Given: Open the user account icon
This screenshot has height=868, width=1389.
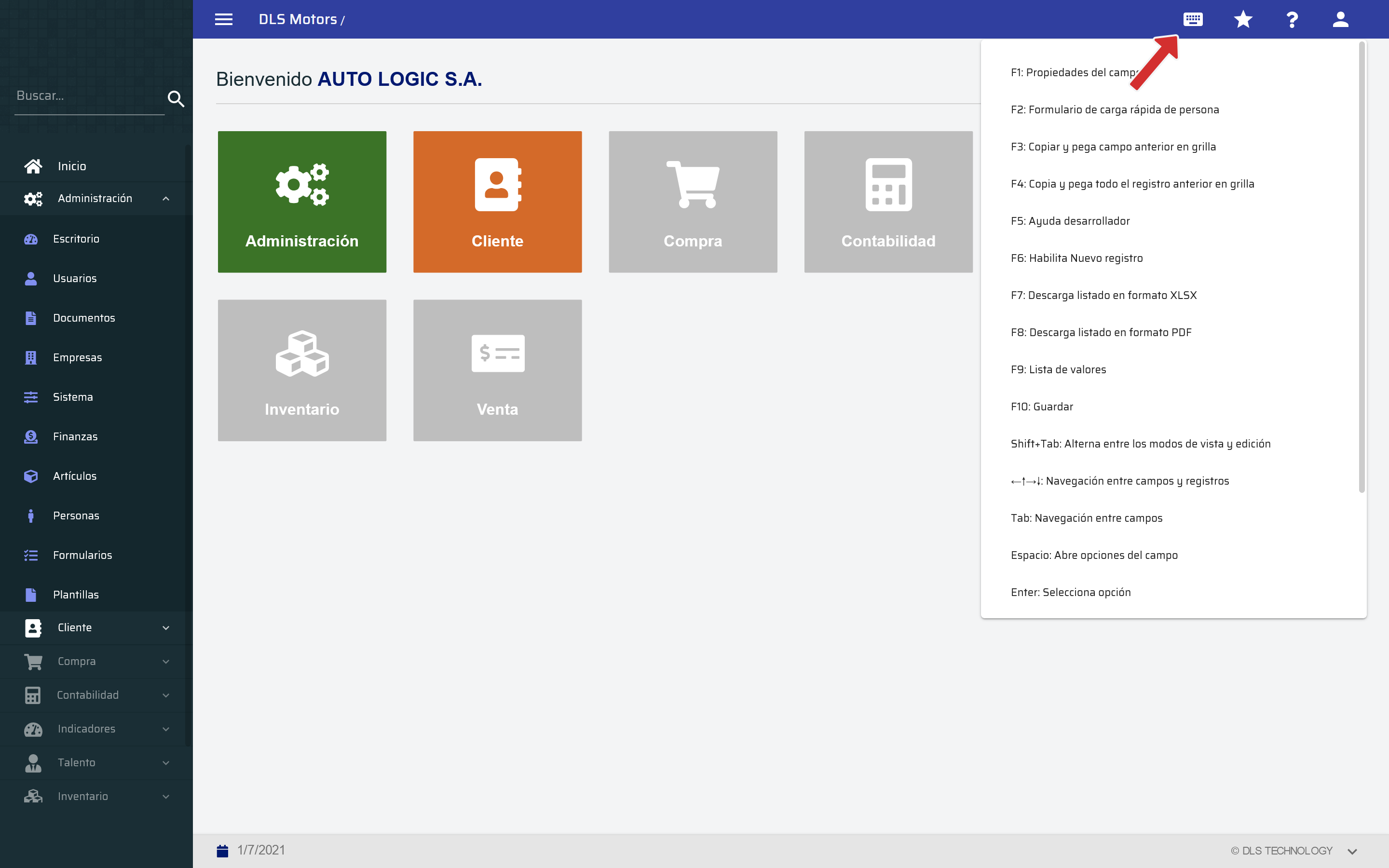Looking at the screenshot, I should (1340, 19).
